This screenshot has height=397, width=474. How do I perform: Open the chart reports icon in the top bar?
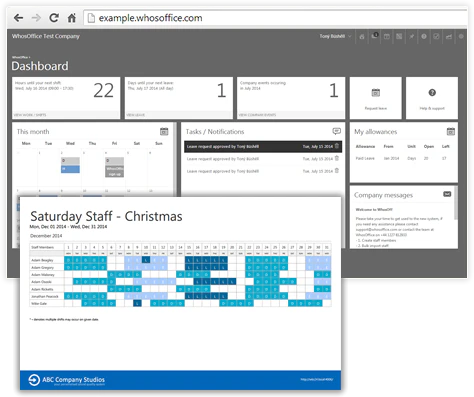(449, 36)
